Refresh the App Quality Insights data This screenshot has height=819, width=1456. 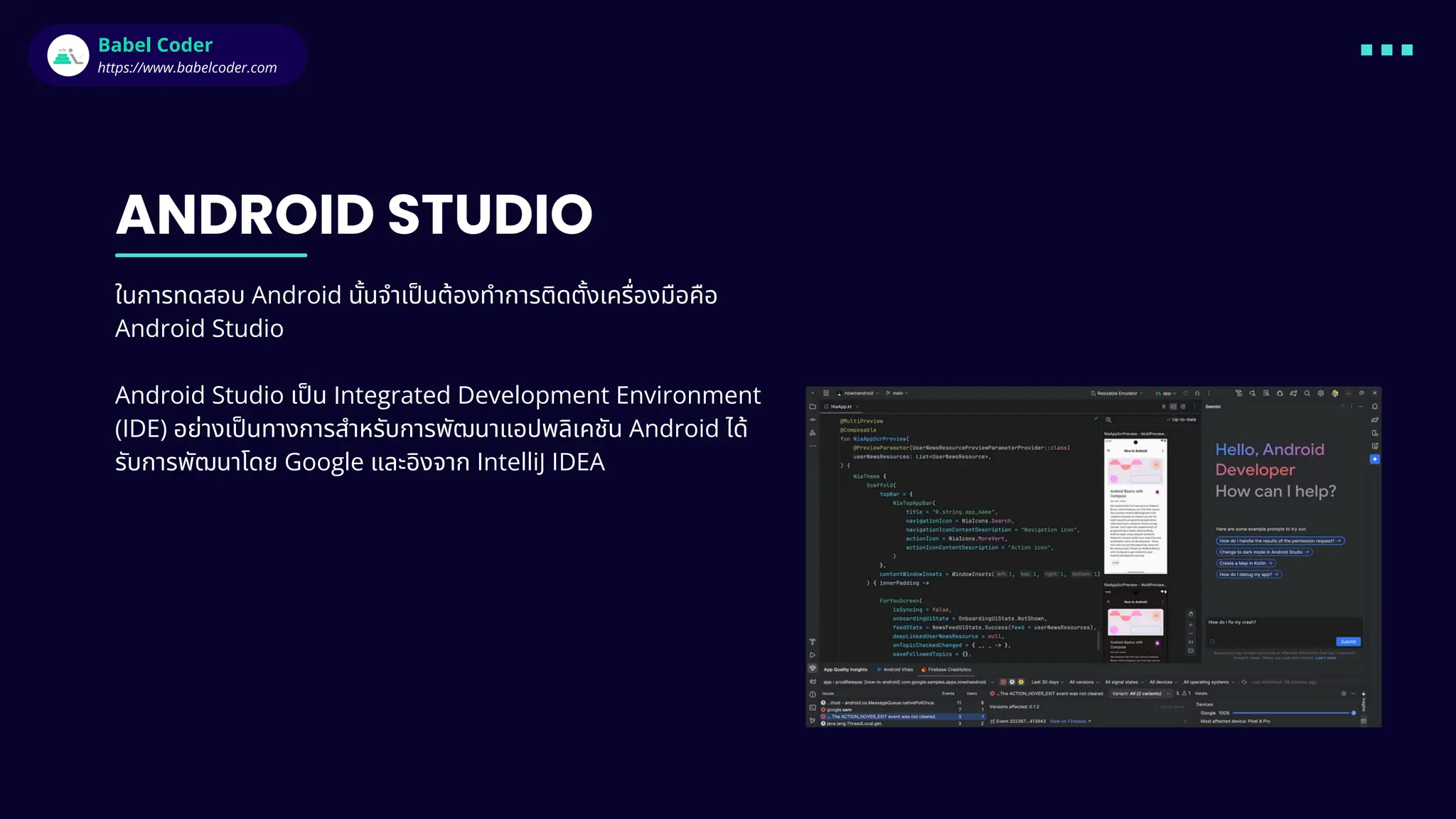(1244, 682)
